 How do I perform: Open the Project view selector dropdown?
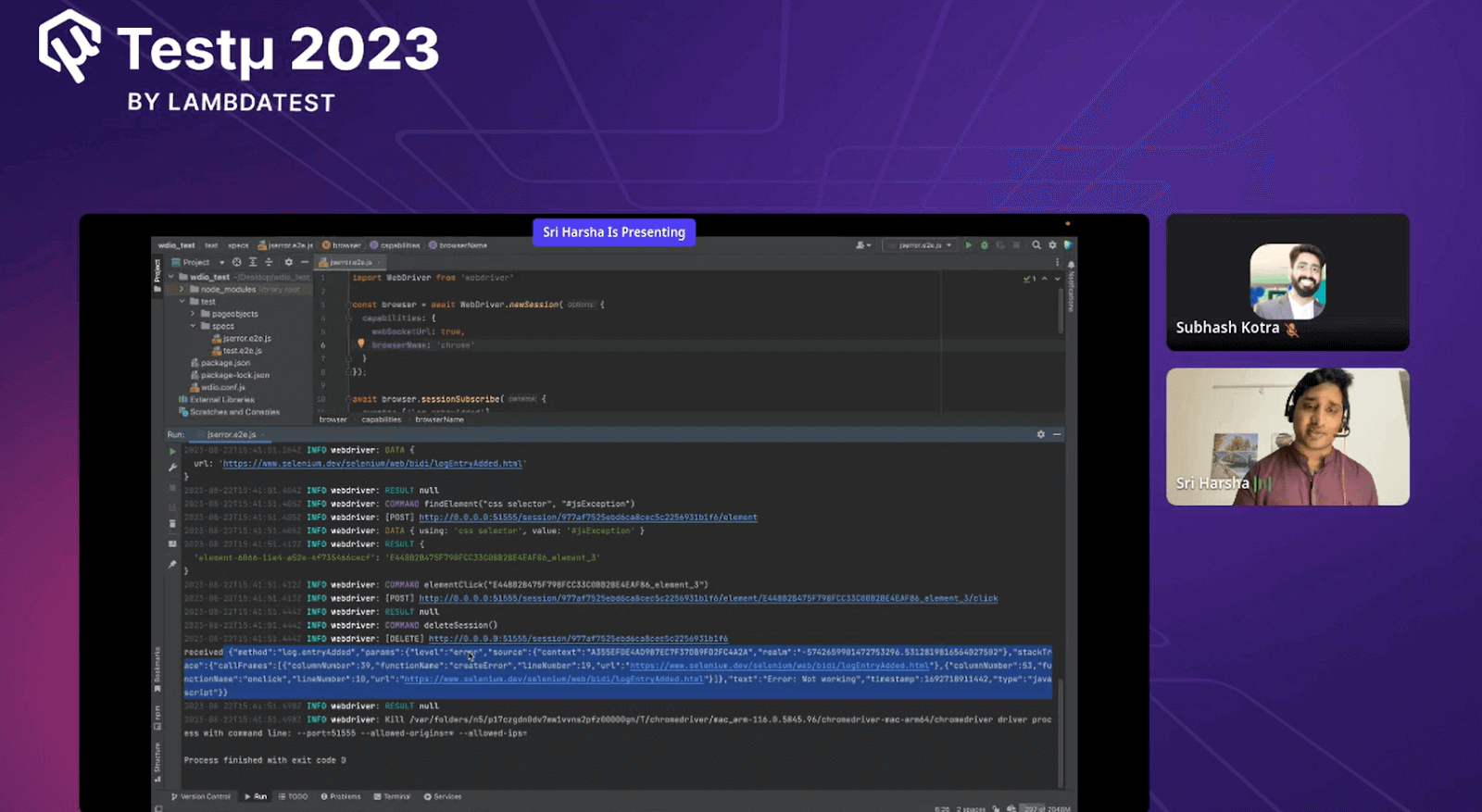[197, 262]
